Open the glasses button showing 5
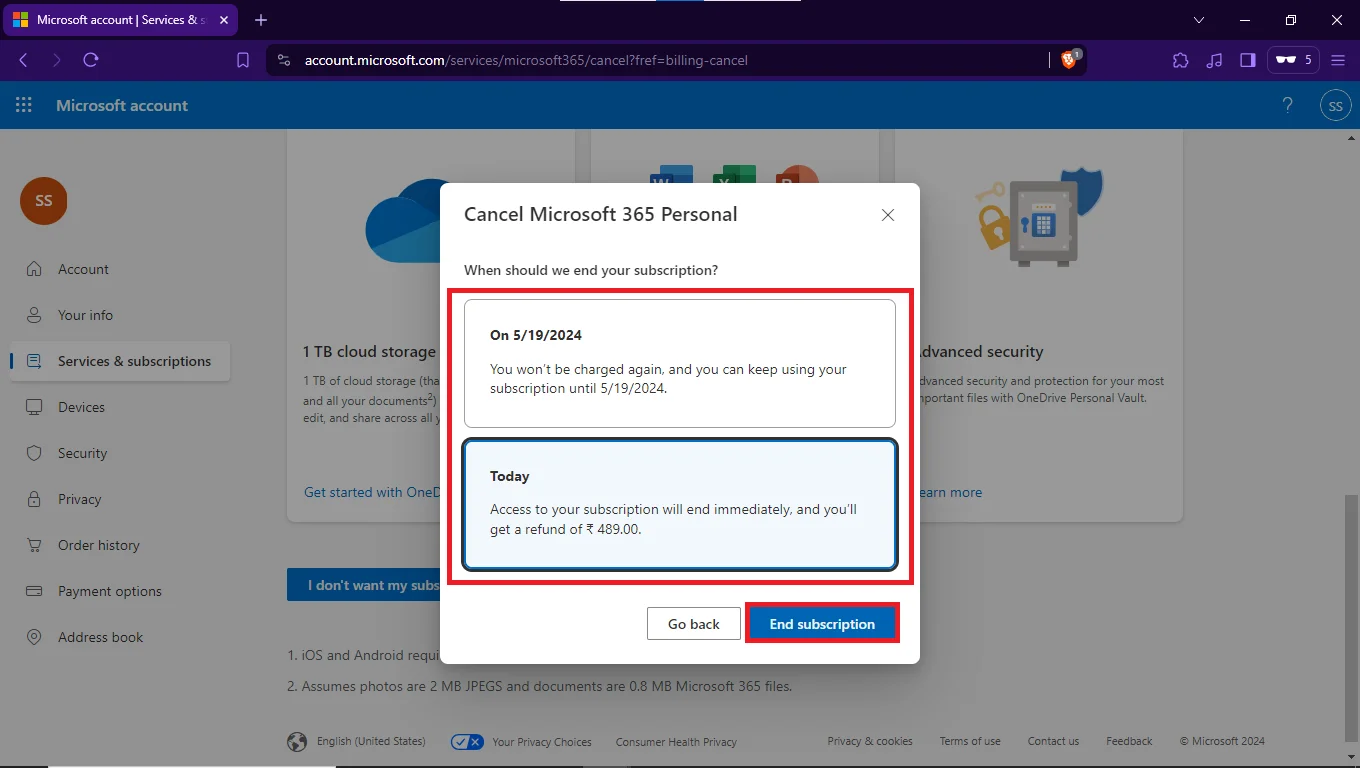 [1294, 60]
